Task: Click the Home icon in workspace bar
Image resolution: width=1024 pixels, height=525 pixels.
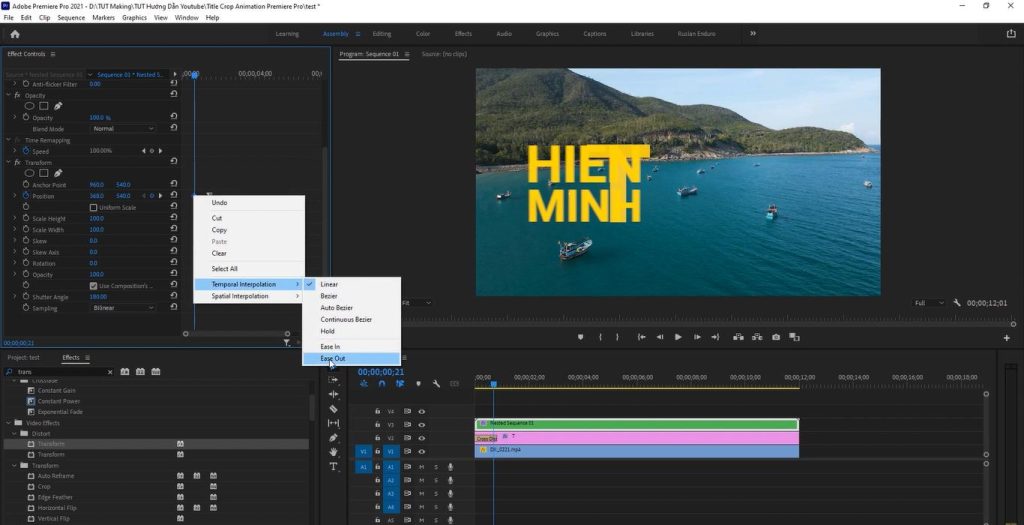Action: coord(14,34)
